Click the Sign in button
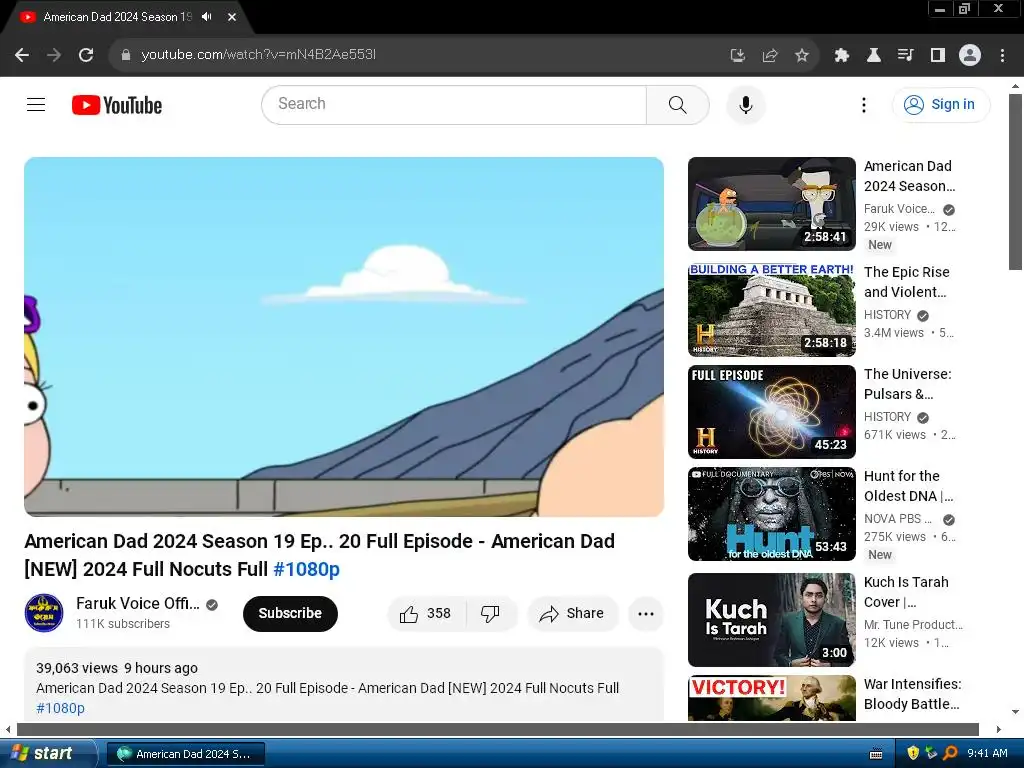 click(940, 104)
